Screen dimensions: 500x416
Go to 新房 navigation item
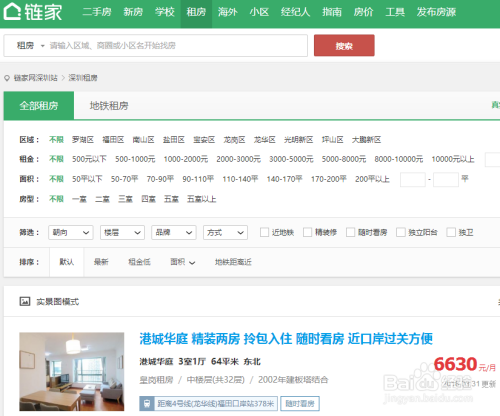coord(133,12)
